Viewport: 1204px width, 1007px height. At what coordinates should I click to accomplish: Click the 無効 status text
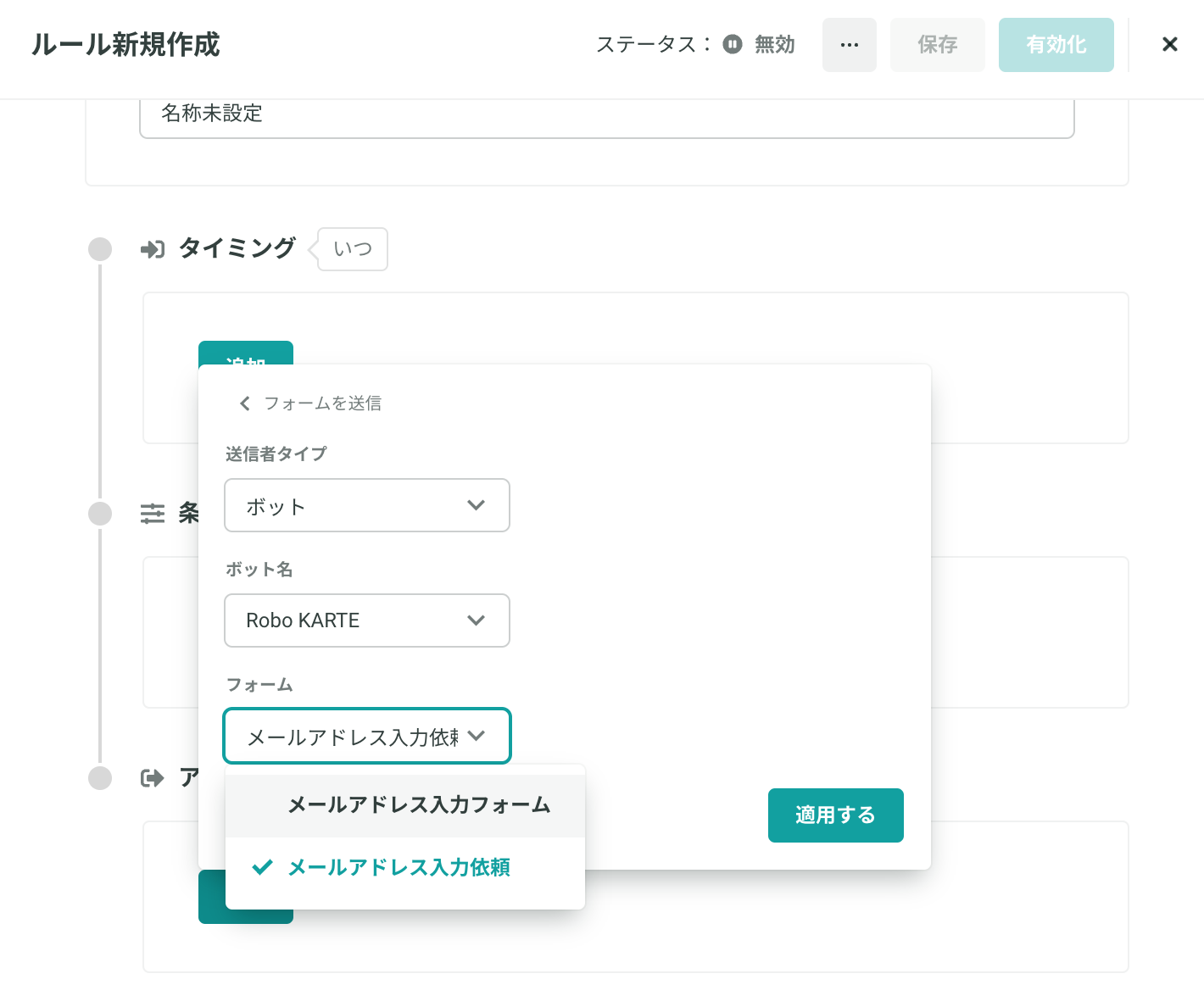(775, 44)
